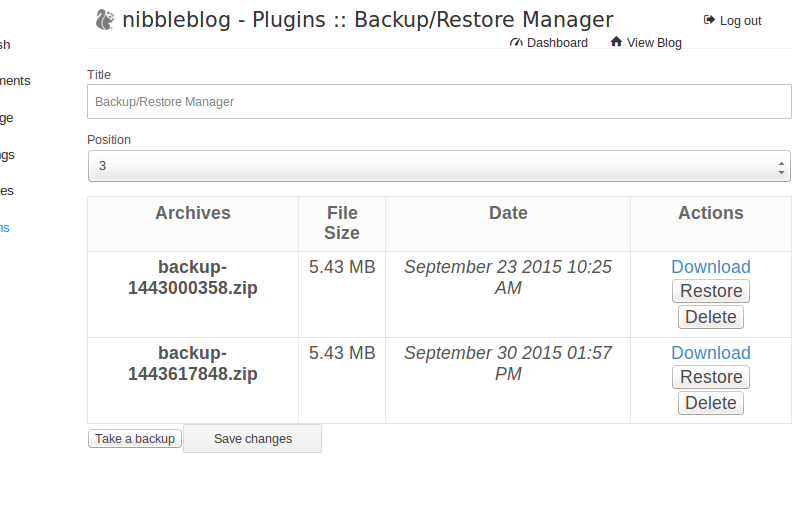Click the Log out link text
Viewport: 800px width, 516px height.
[x=740, y=21]
